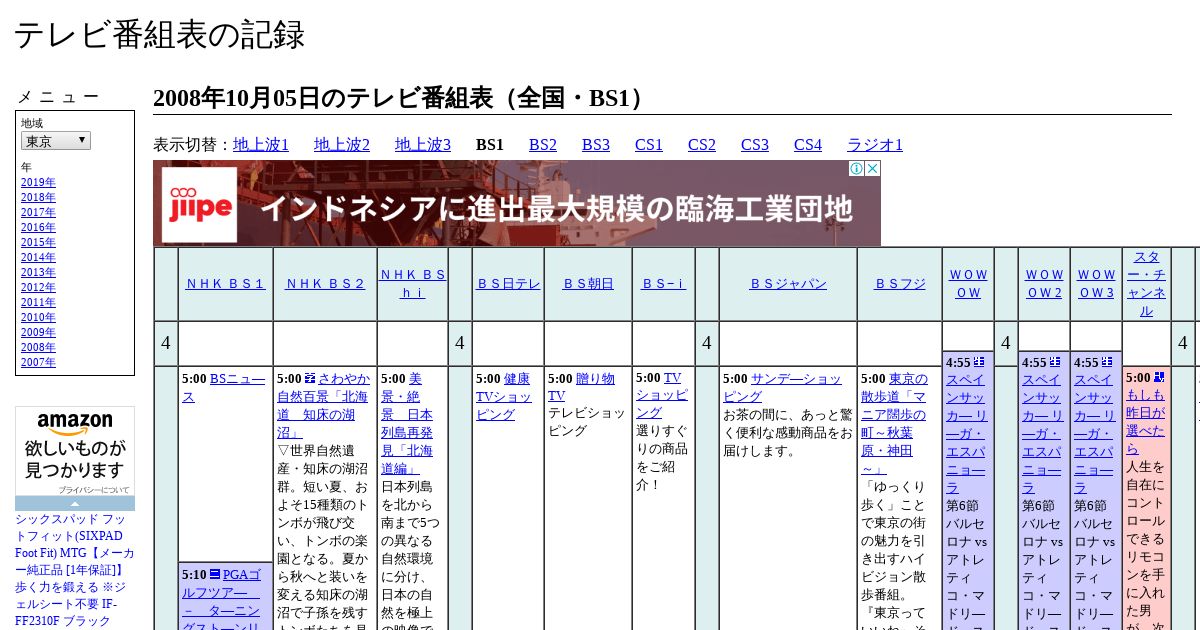The width and height of the screenshot is (1200, 630).
Task: Click the icon after 4:55 in the WOWOW column
Action: [979, 362]
